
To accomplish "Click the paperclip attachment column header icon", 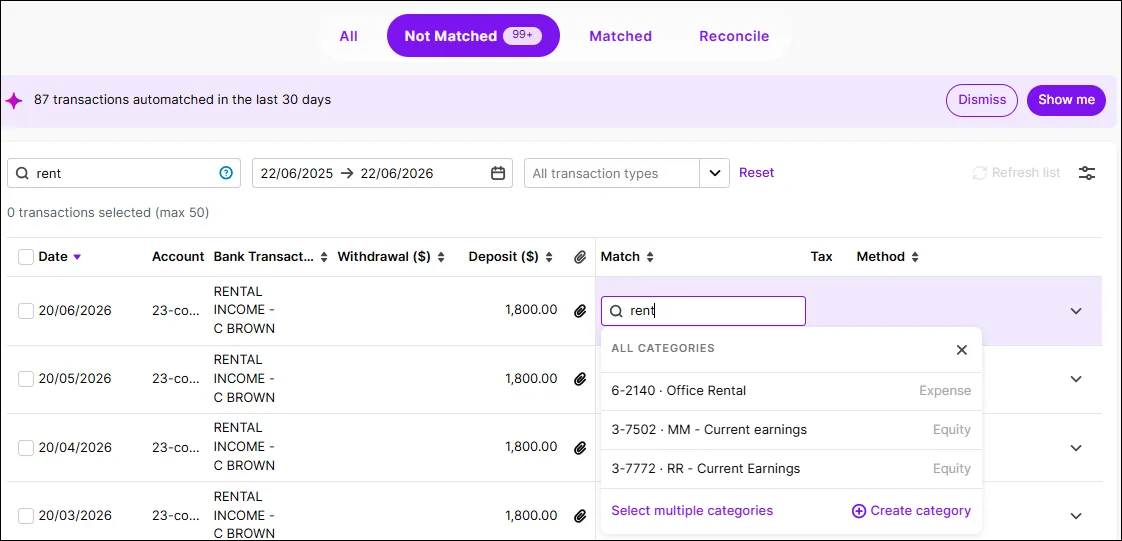I will 580,257.
